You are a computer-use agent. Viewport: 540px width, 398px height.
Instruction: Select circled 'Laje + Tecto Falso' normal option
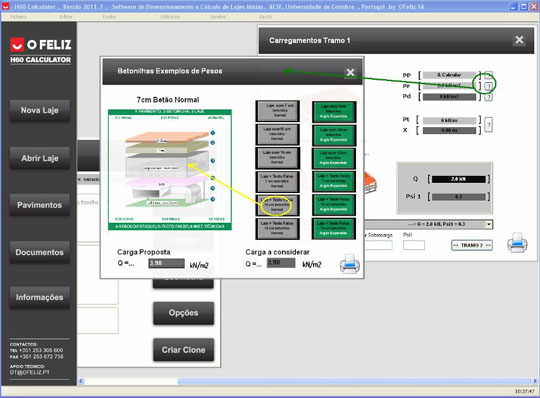[277, 205]
